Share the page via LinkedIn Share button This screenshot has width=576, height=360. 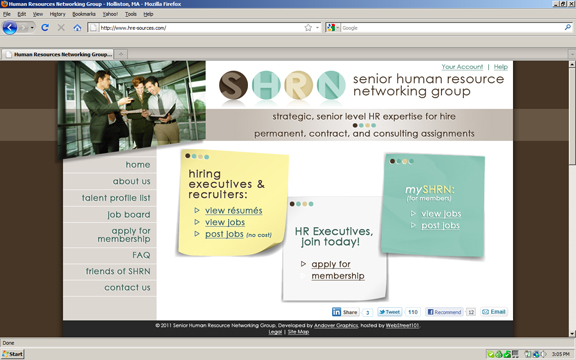345,312
